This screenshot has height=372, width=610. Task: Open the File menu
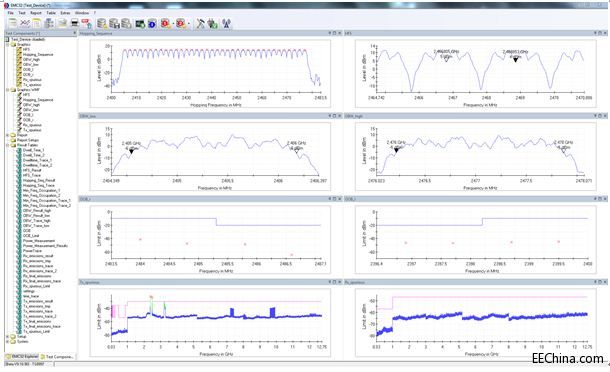(11, 13)
